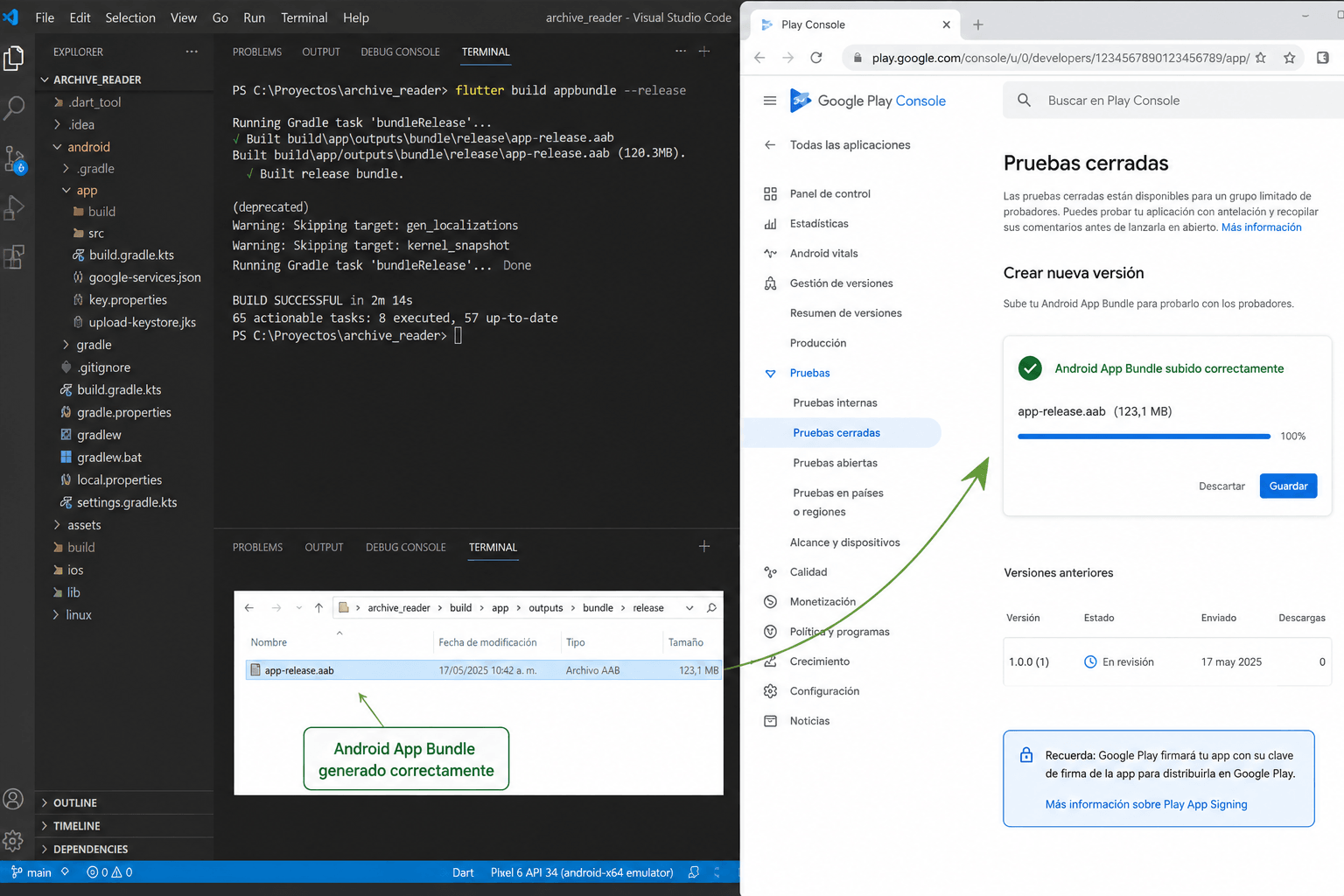Collapse the app folder in explorer
The width and height of the screenshot is (1344, 896).
click(66, 190)
